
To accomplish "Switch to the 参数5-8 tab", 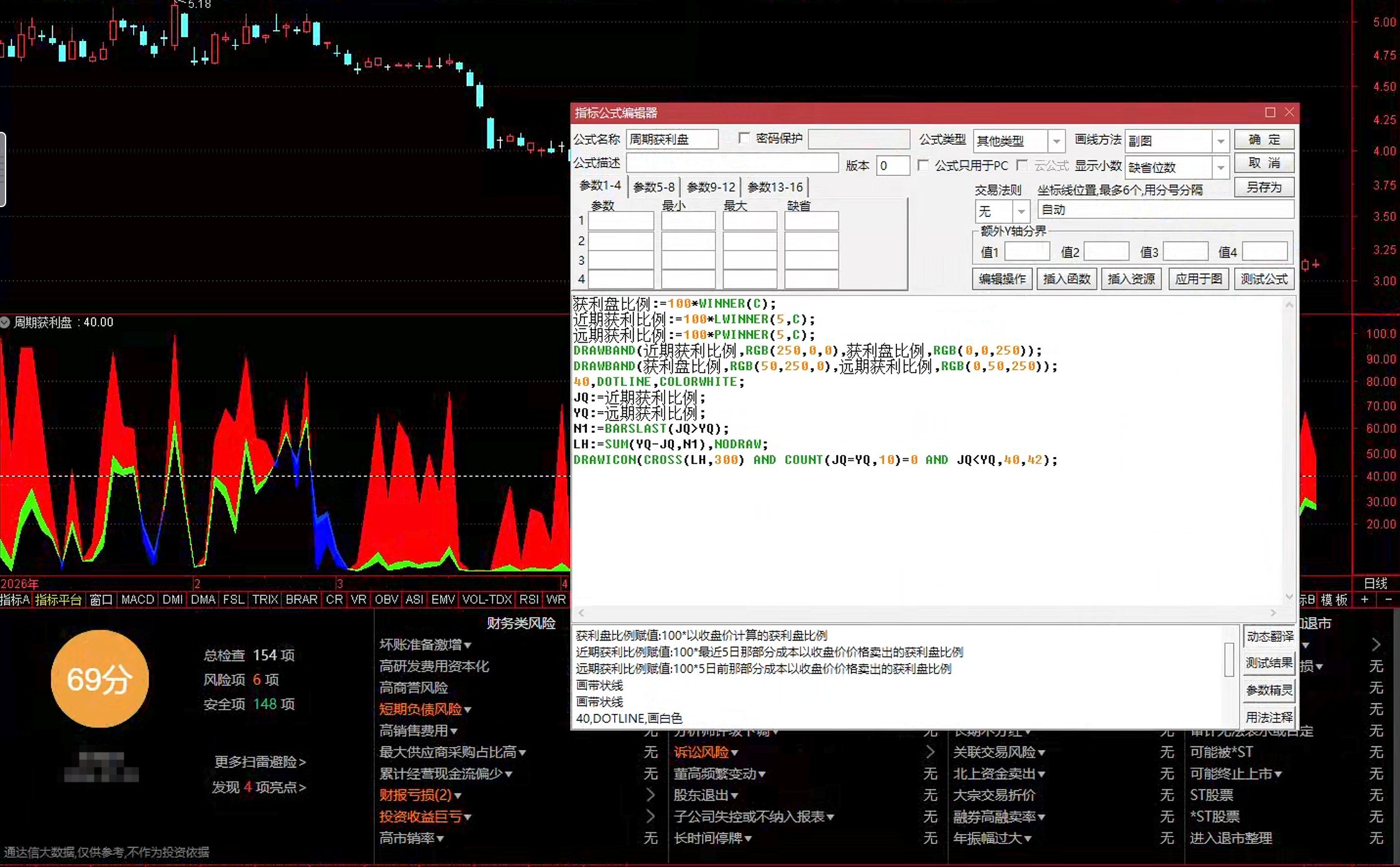I will click(x=653, y=187).
